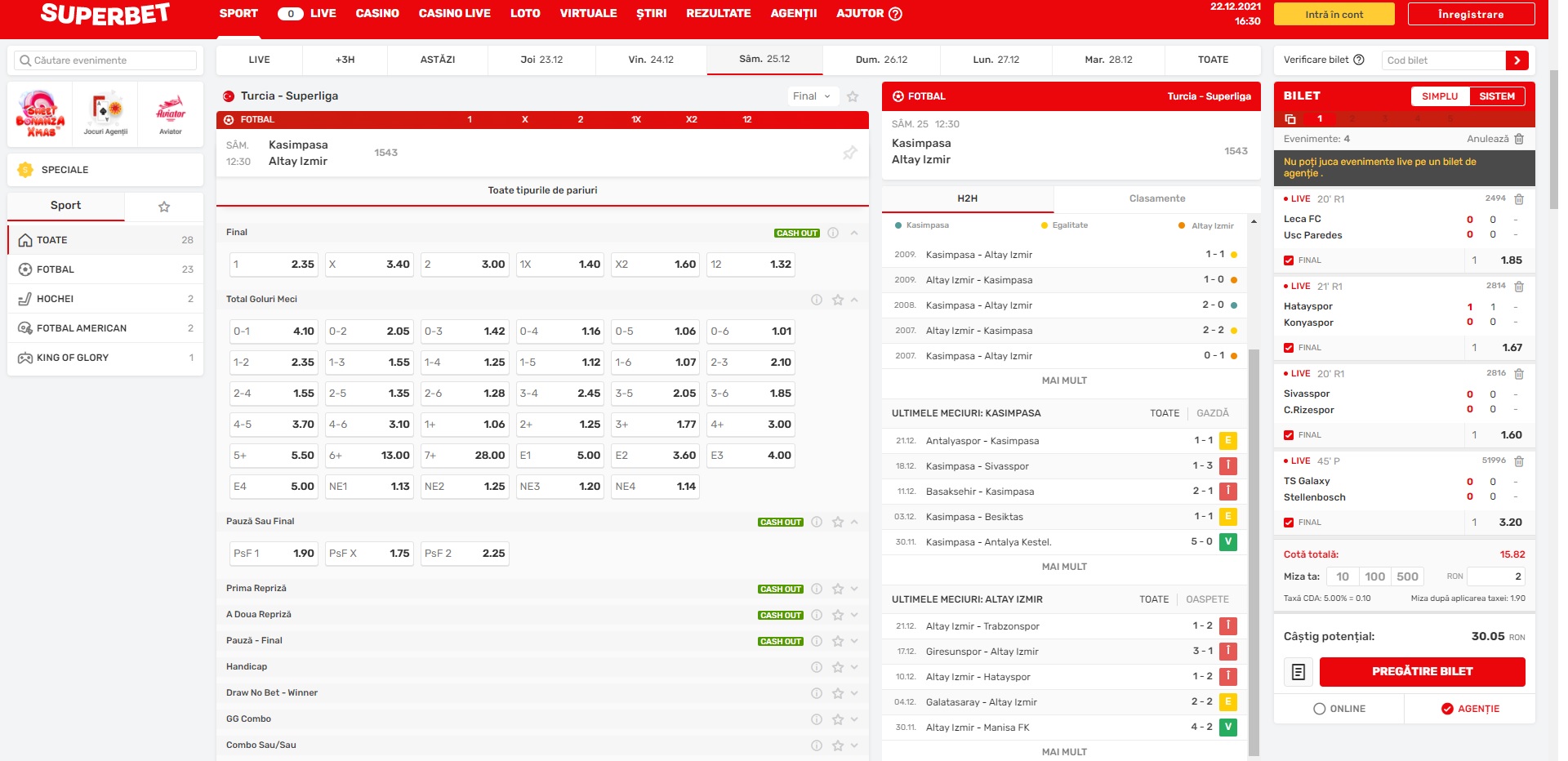Select the AGENȚIE ticket option
Viewport: 1568px width, 761px height.
(x=1470, y=709)
